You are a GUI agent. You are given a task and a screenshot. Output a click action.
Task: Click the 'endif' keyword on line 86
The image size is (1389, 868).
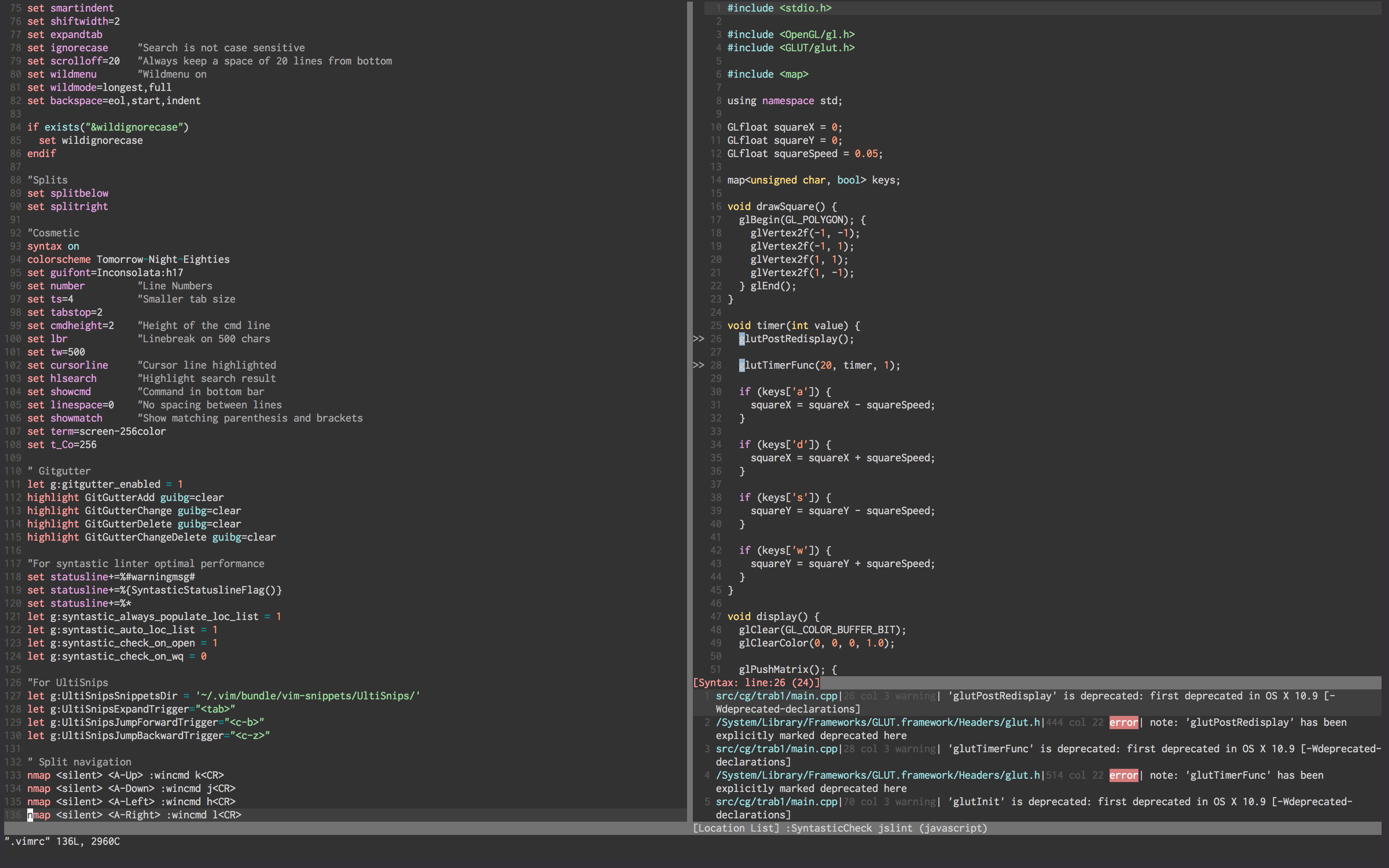point(41,153)
